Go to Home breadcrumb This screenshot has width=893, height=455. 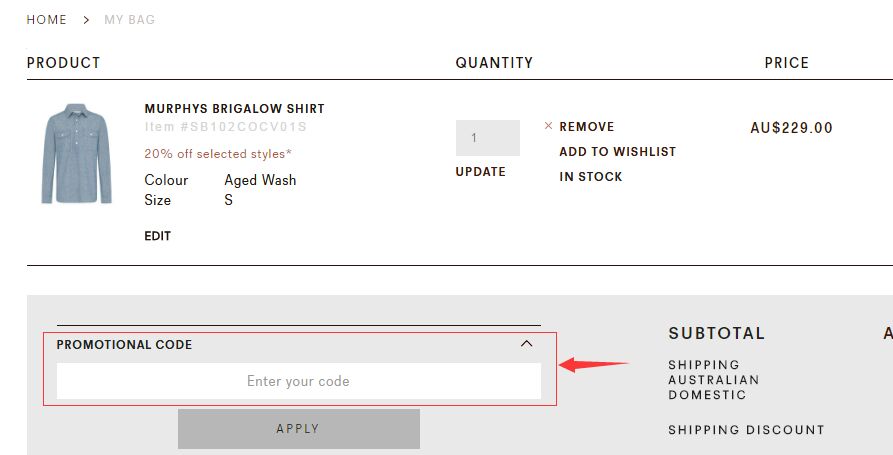tap(46, 20)
